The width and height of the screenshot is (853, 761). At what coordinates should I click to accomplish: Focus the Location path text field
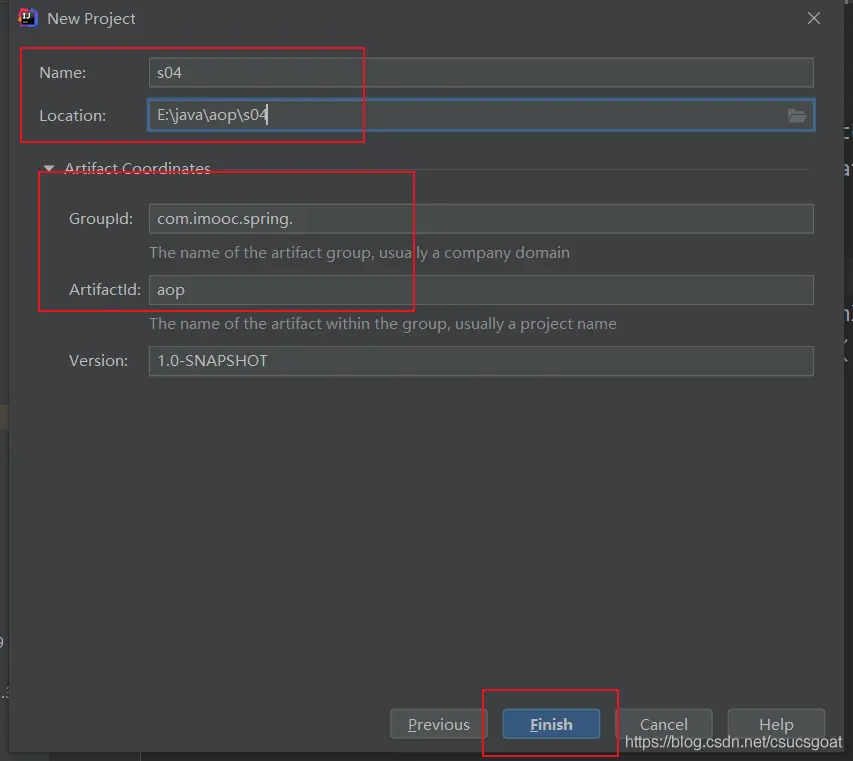tap(465, 115)
